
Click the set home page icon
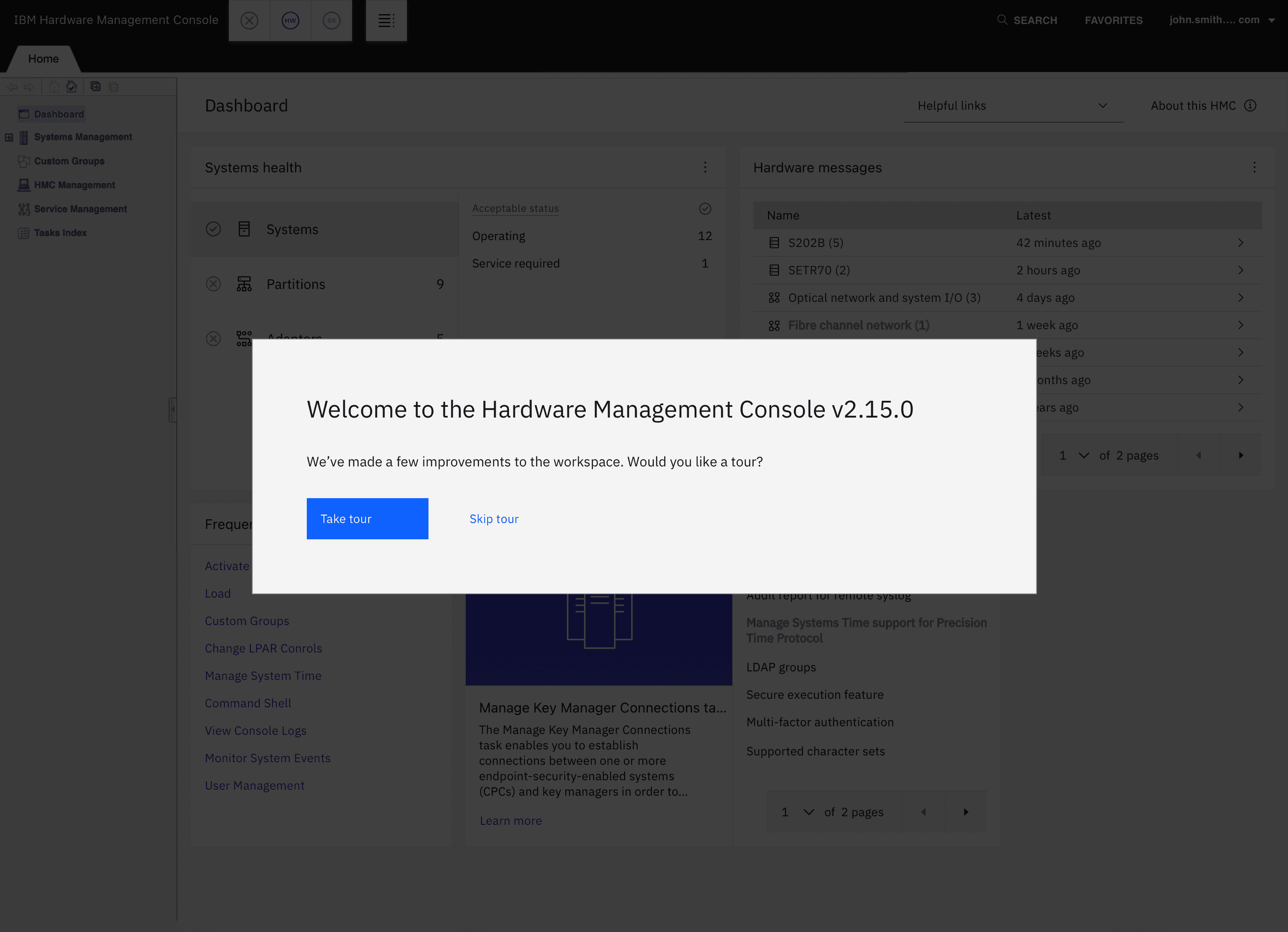[72, 86]
